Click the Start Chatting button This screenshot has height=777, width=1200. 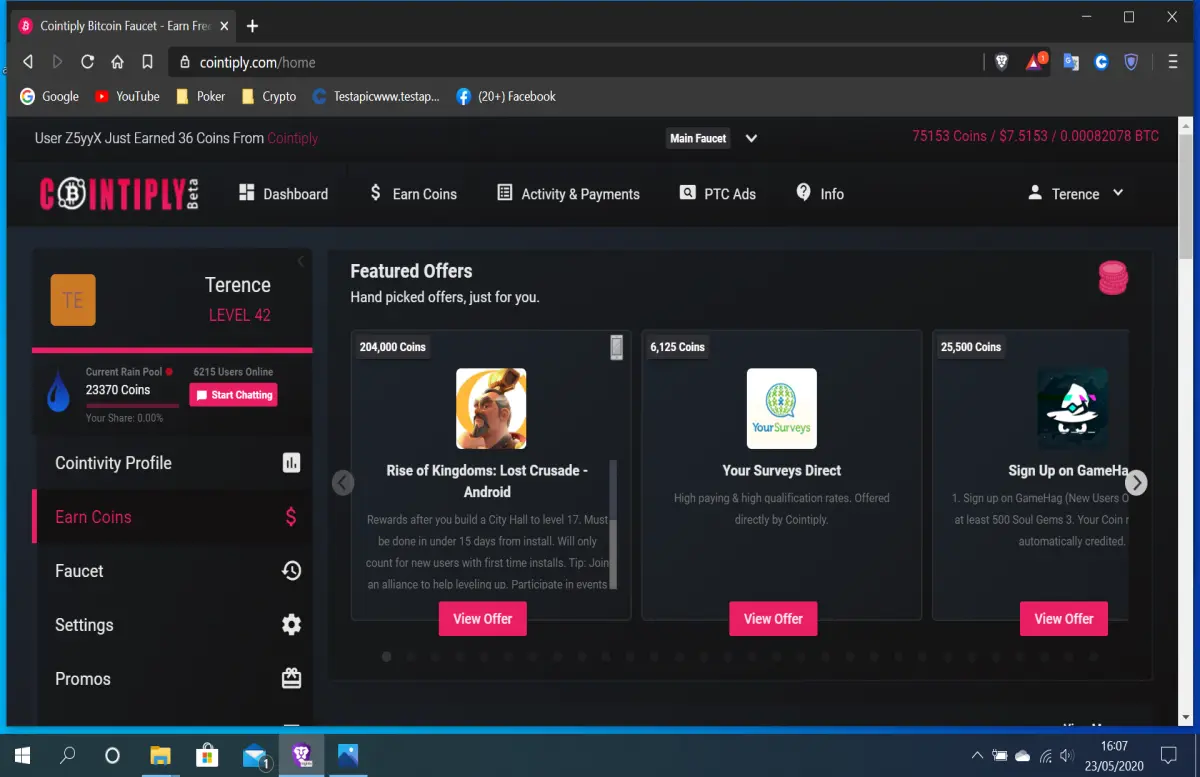(x=233, y=395)
